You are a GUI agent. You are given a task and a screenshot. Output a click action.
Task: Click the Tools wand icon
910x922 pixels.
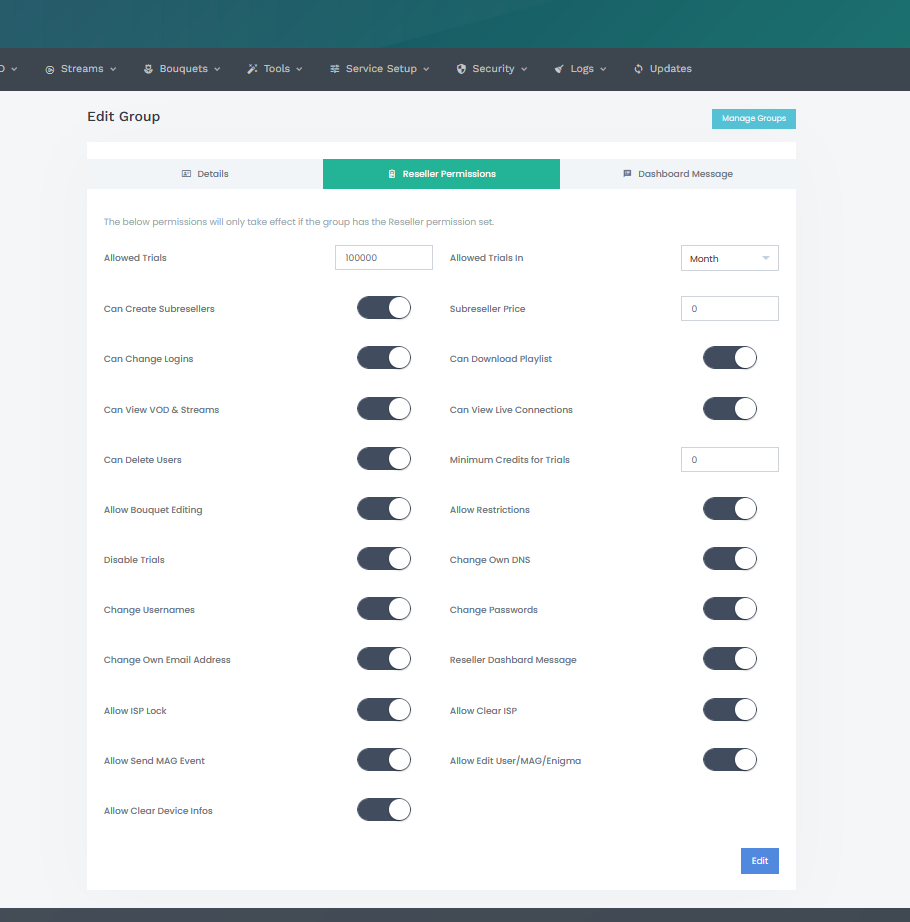coord(253,69)
